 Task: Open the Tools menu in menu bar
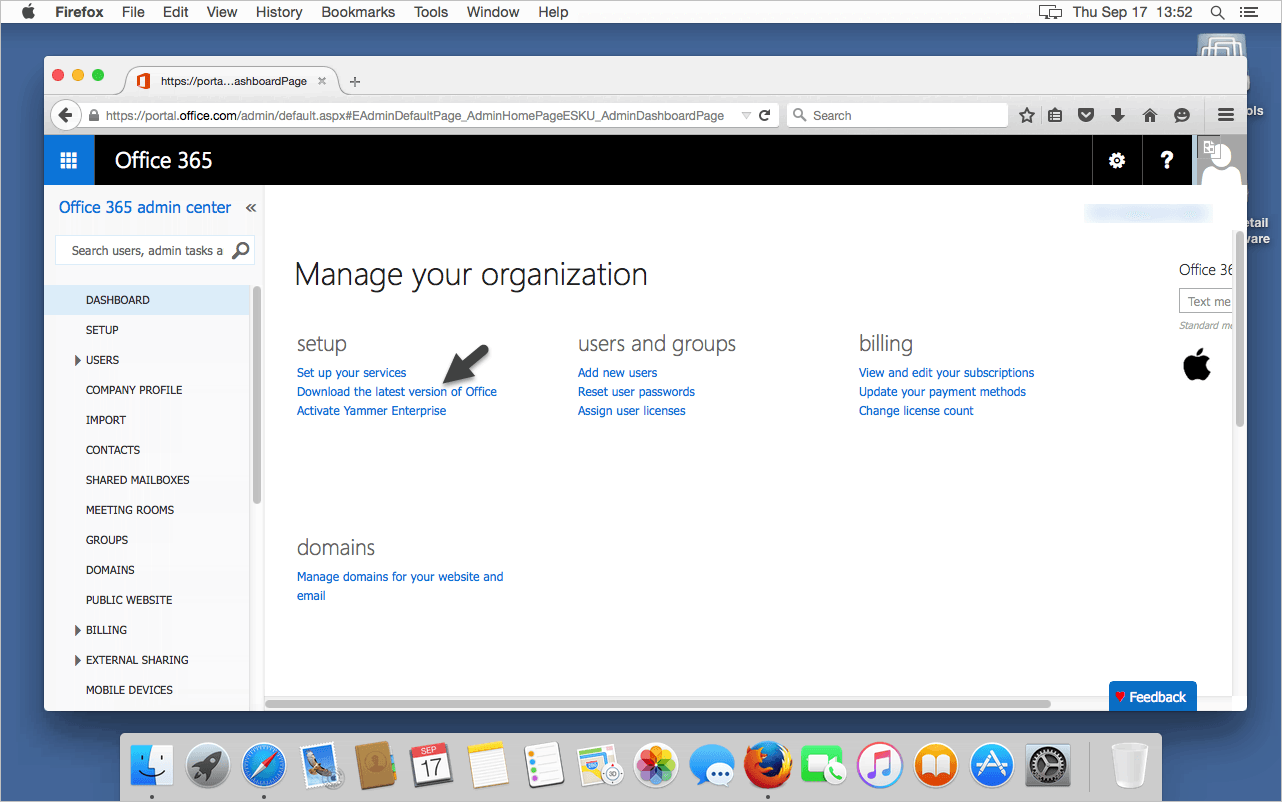[431, 12]
